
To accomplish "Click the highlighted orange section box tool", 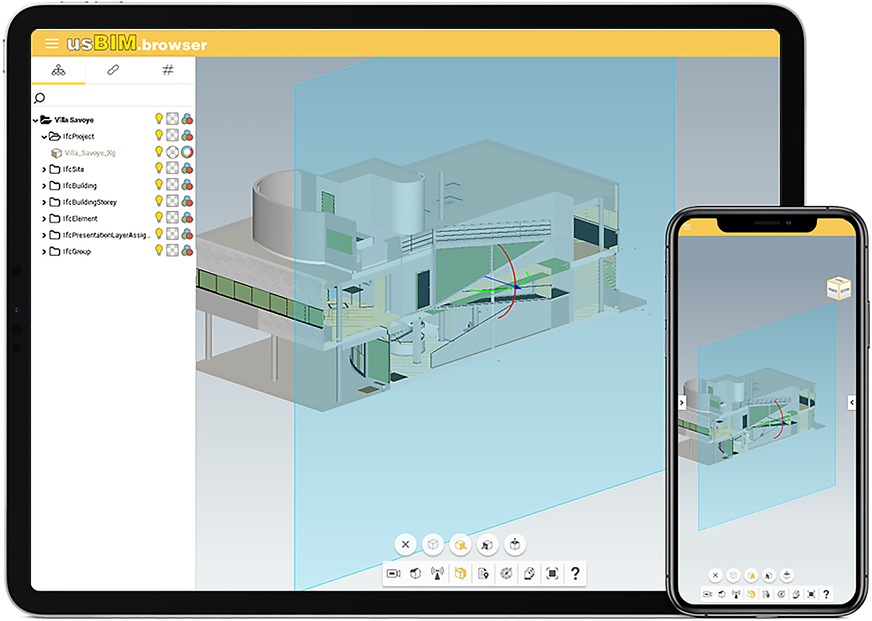I will pos(460,573).
